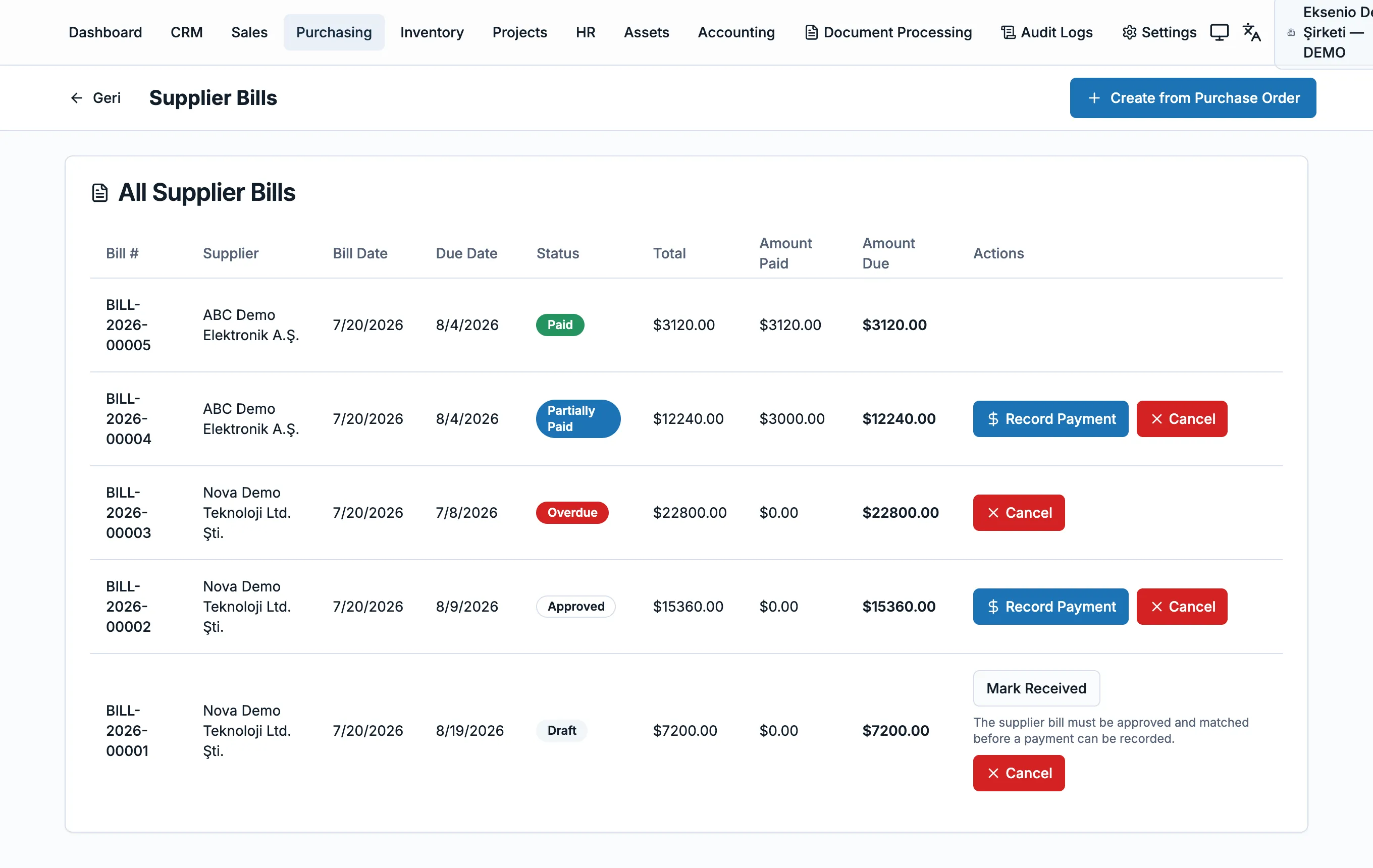The width and height of the screenshot is (1373, 868).
Task: Click bill number BILL-2026-00005
Action: pyautogui.click(x=128, y=325)
